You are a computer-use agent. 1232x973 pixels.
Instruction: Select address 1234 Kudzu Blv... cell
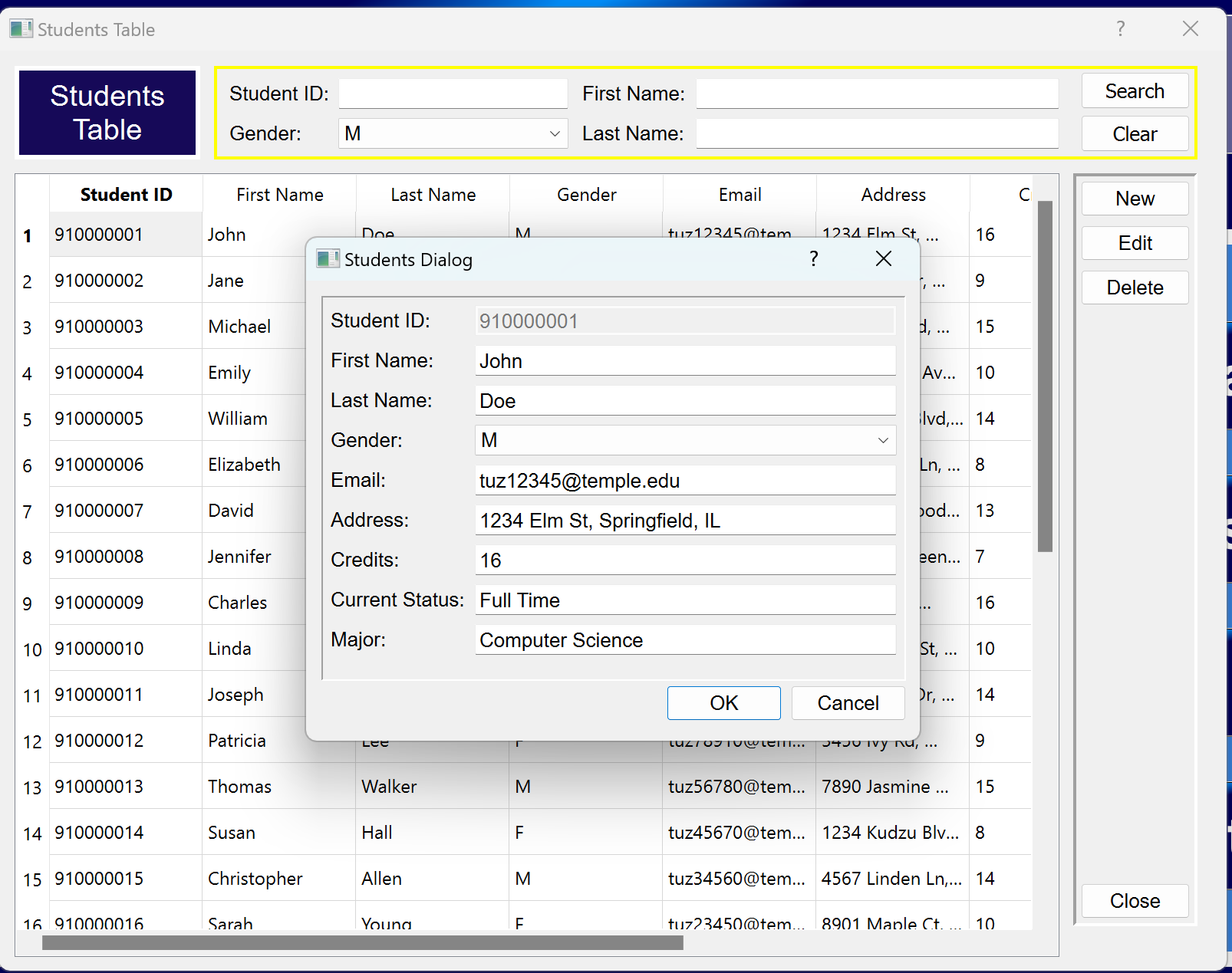(893, 833)
